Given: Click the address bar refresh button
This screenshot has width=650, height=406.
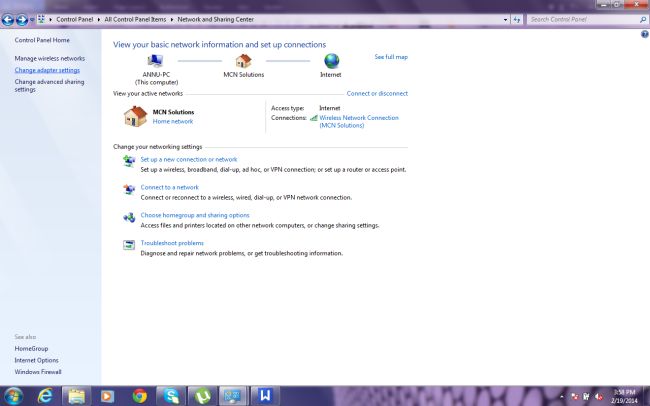Looking at the screenshot, I should click(x=517, y=19).
